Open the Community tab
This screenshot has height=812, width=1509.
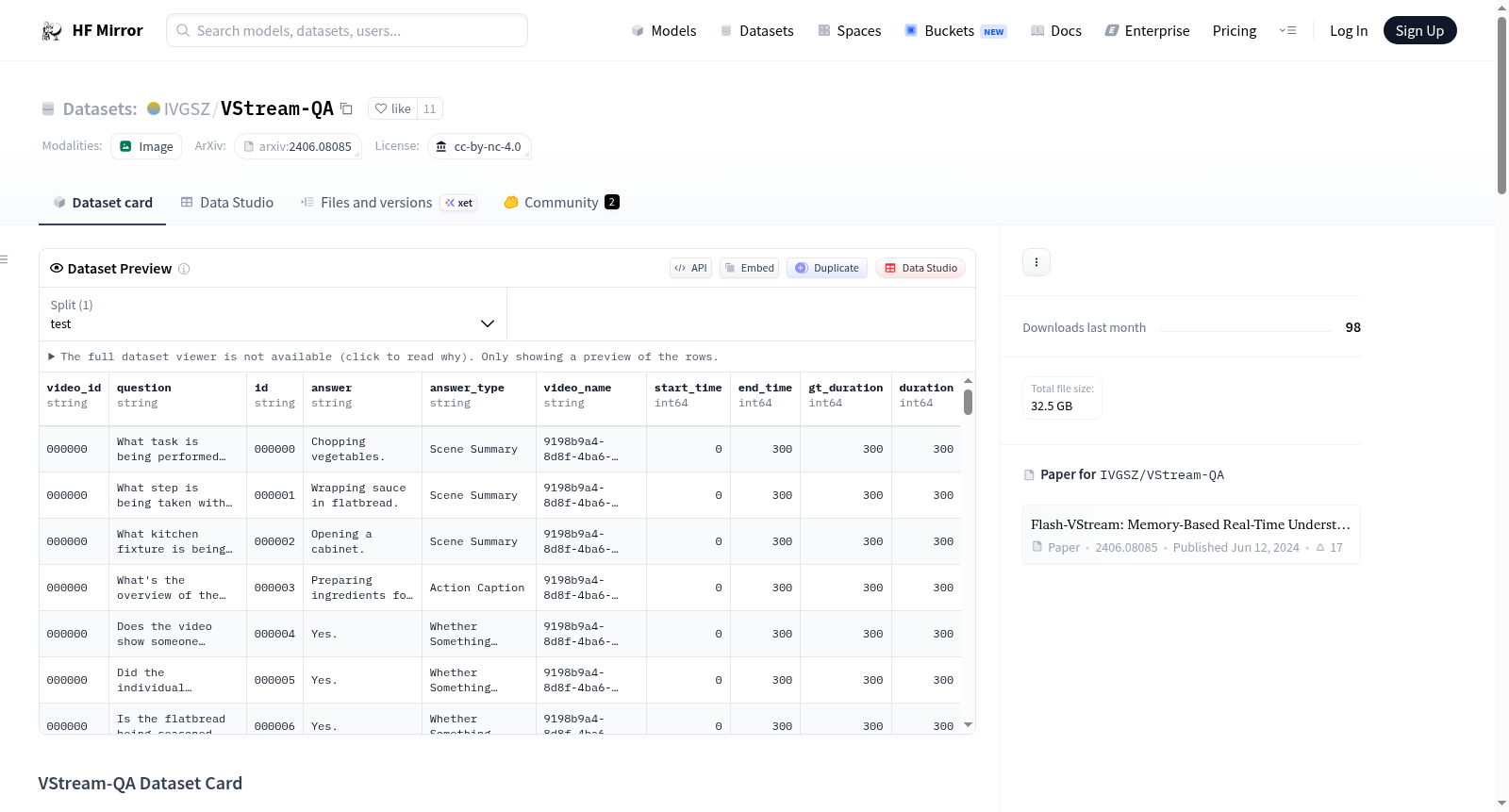pos(561,203)
